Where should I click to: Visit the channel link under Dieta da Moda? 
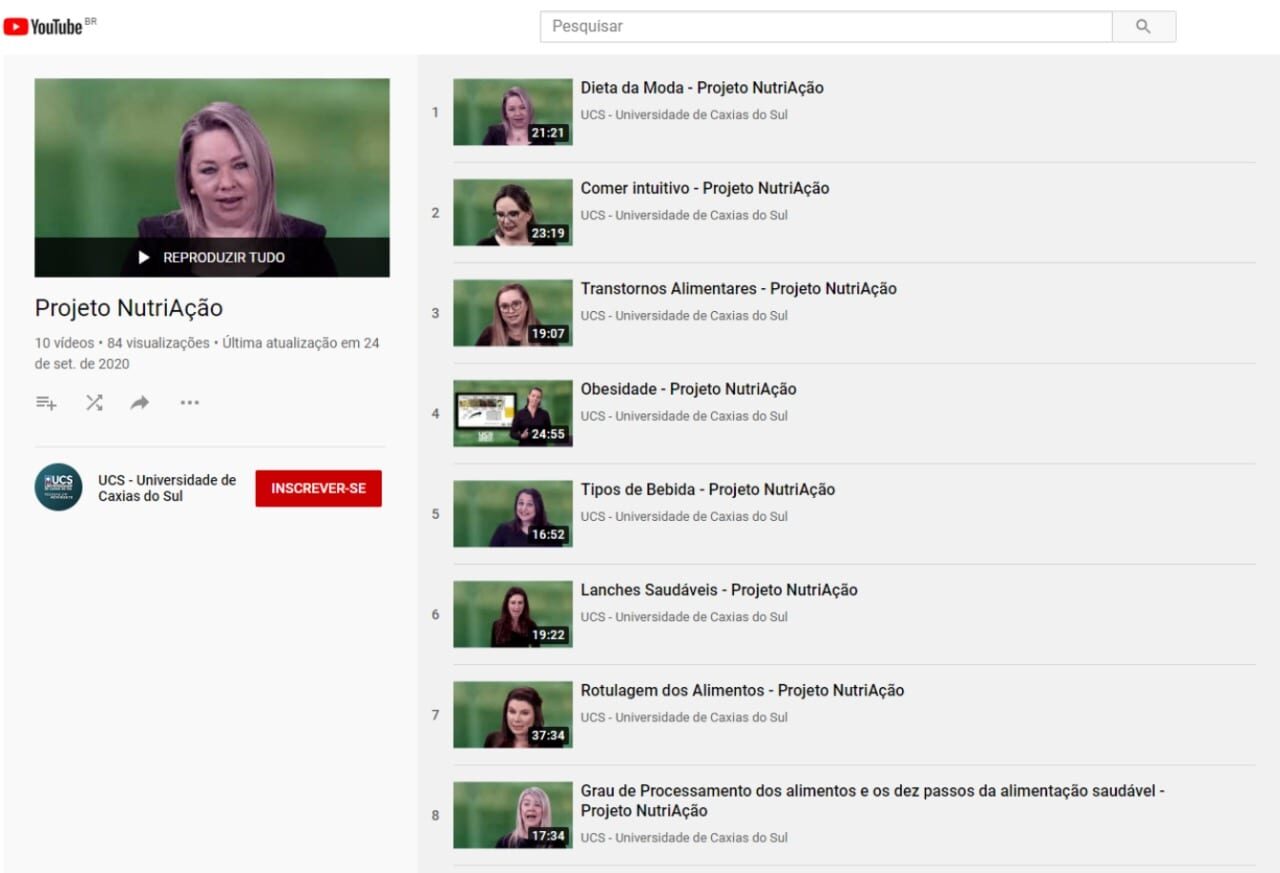(x=684, y=115)
